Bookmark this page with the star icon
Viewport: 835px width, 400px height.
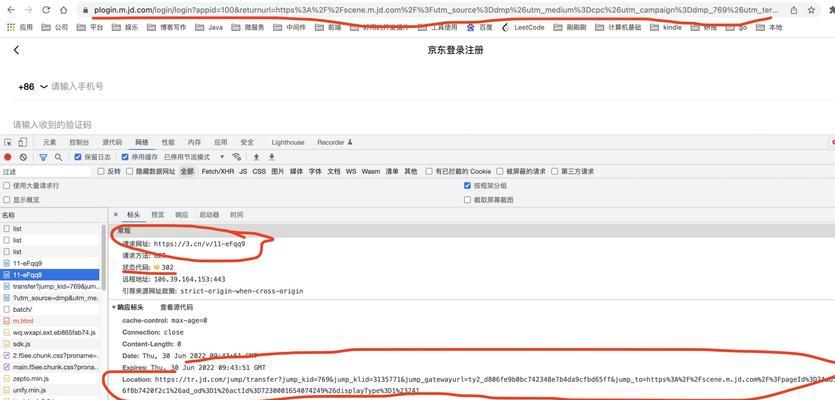click(811, 10)
